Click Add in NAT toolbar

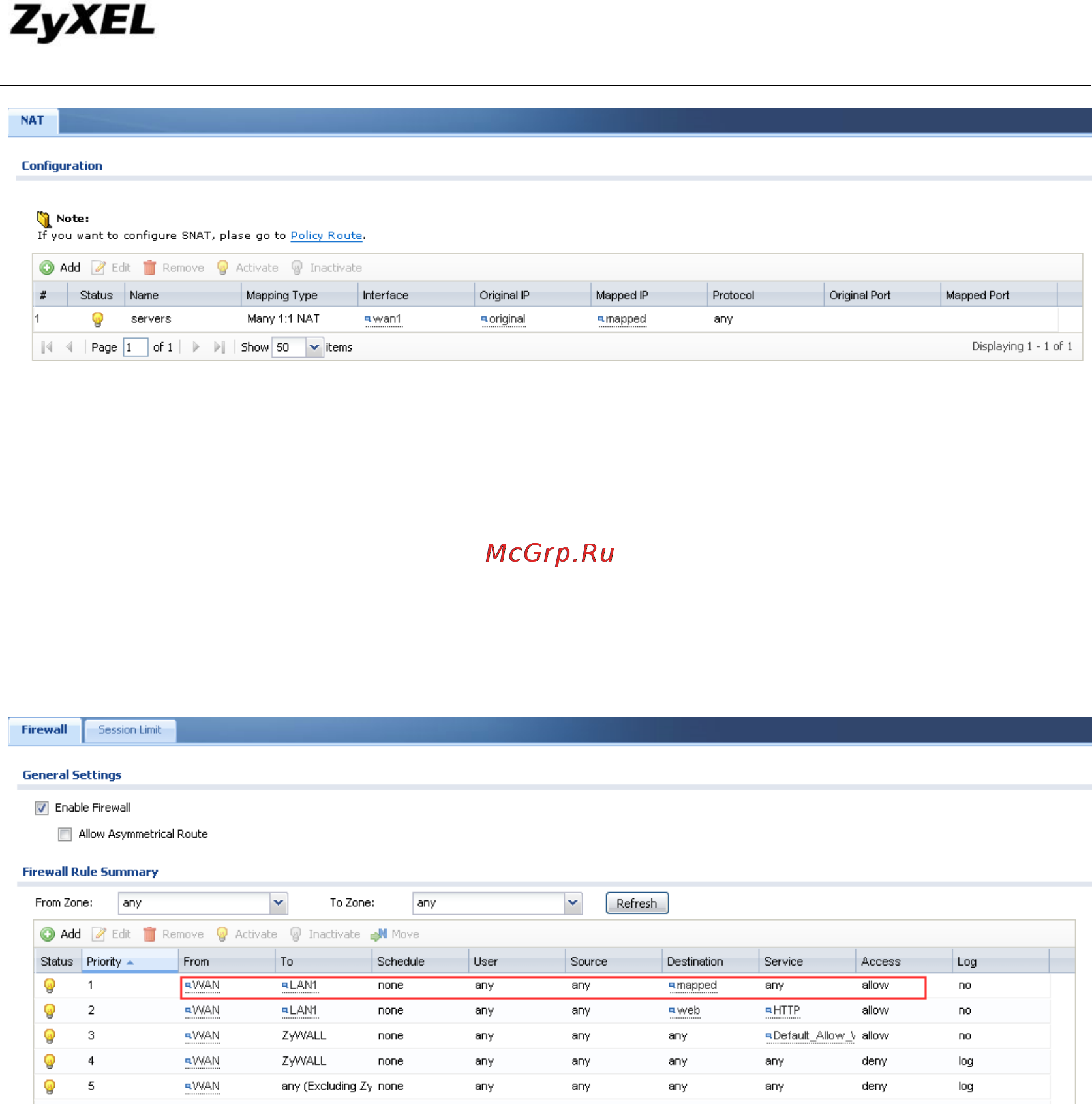click(x=60, y=268)
